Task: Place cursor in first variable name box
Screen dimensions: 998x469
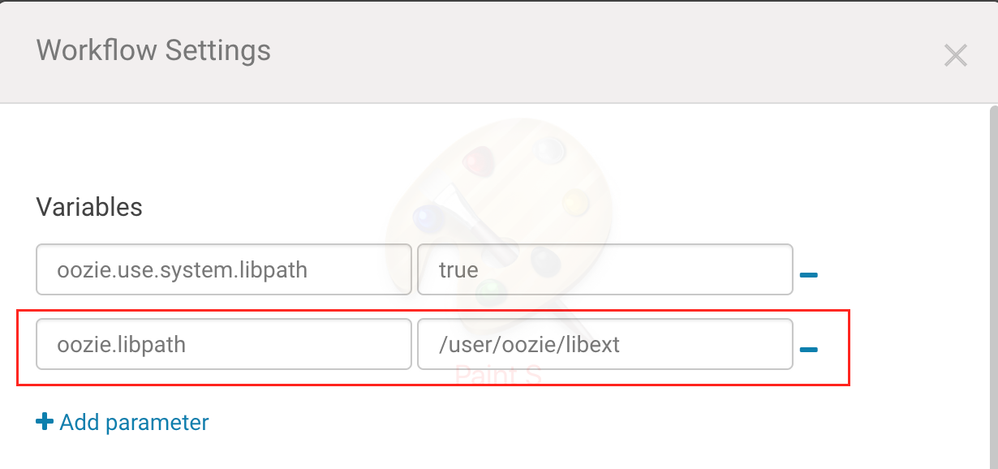Action: (x=223, y=270)
